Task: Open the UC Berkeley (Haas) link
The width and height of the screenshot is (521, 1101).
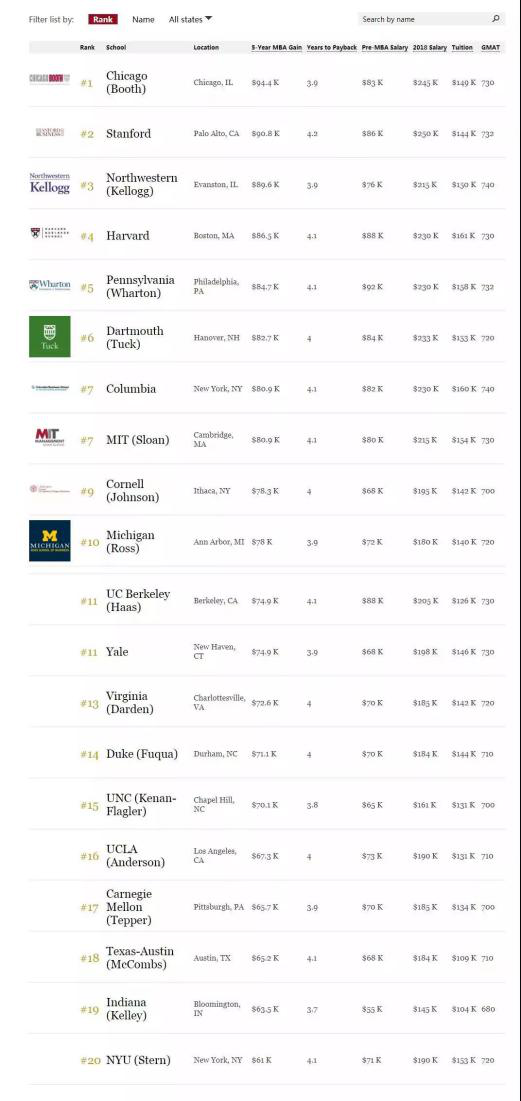Action: 138,600
